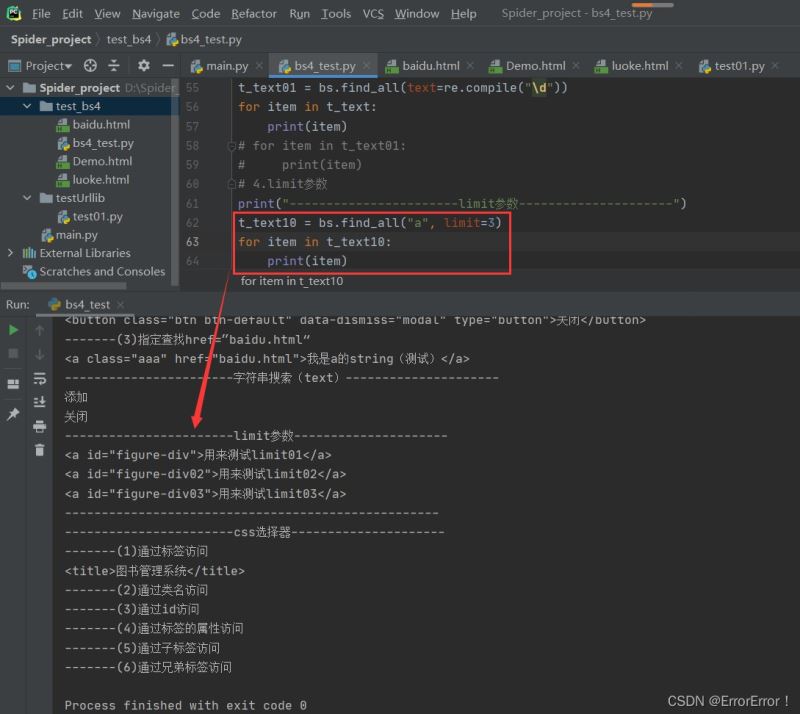Click the test_bs4 breadcrumb in navigation bar
The image size is (800, 714).
tap(129, 40)
